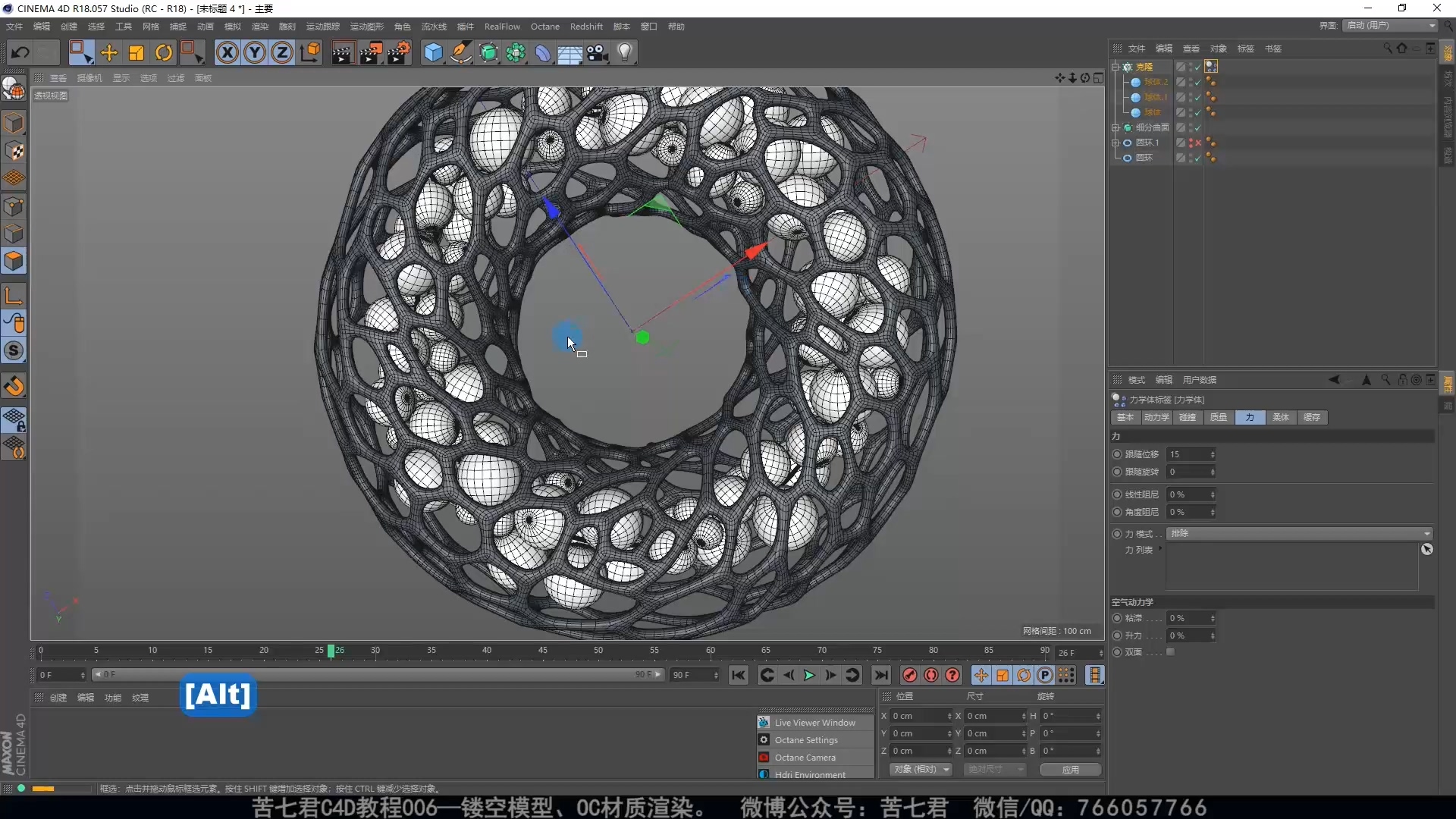Click the Subdivision Surface generator icon
1456x819 pixels.
point(488,52)
